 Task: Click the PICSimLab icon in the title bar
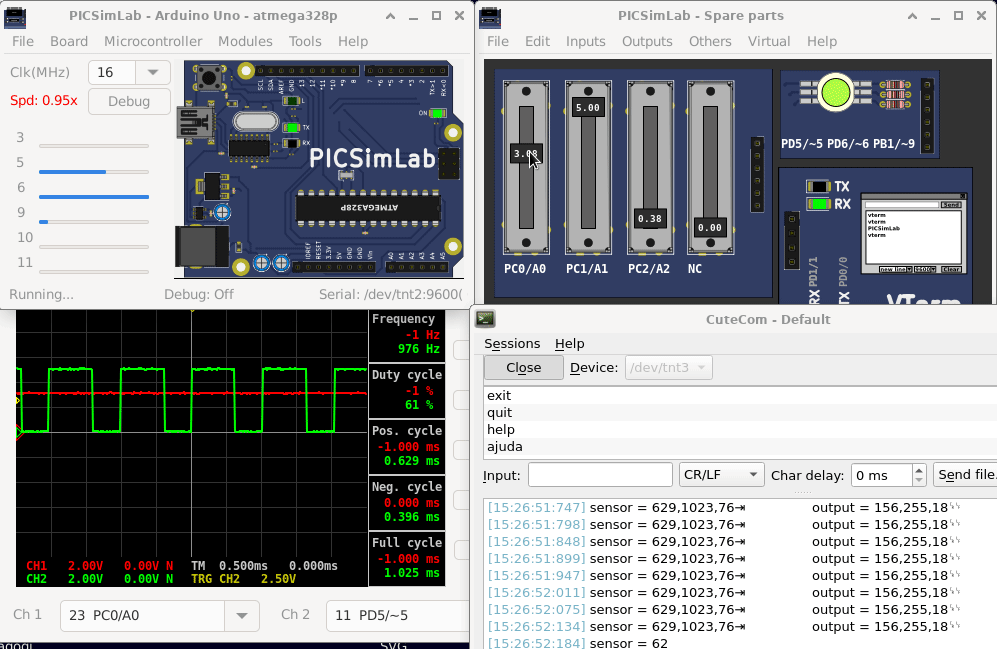15,15
